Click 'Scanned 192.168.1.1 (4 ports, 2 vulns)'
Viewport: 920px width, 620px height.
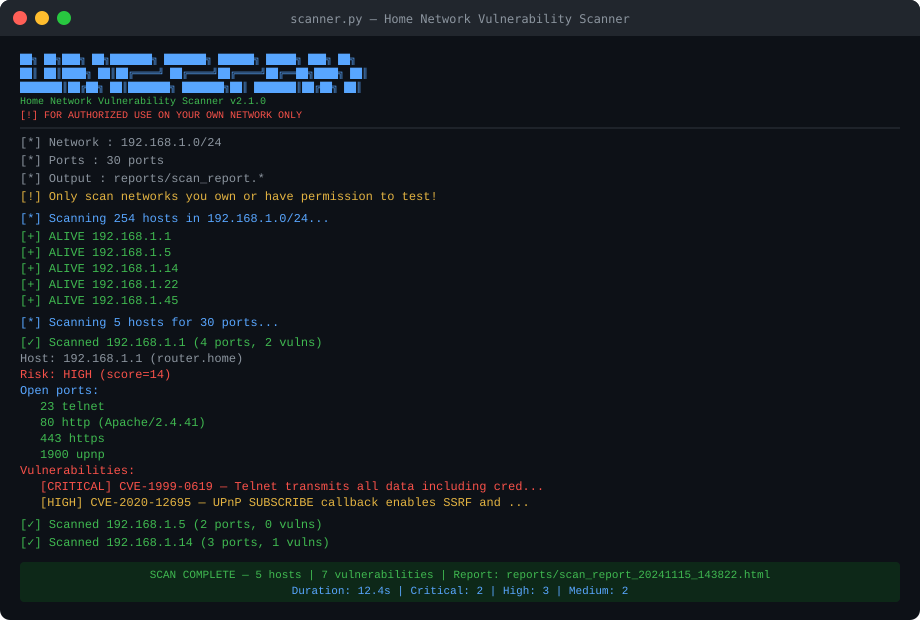click(x=171, y=343)
